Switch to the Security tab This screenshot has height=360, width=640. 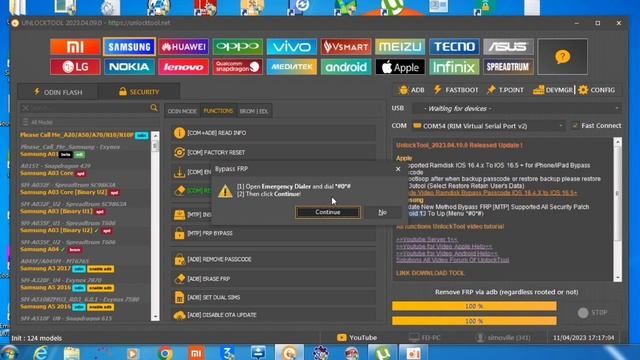[x=139, y=92]
